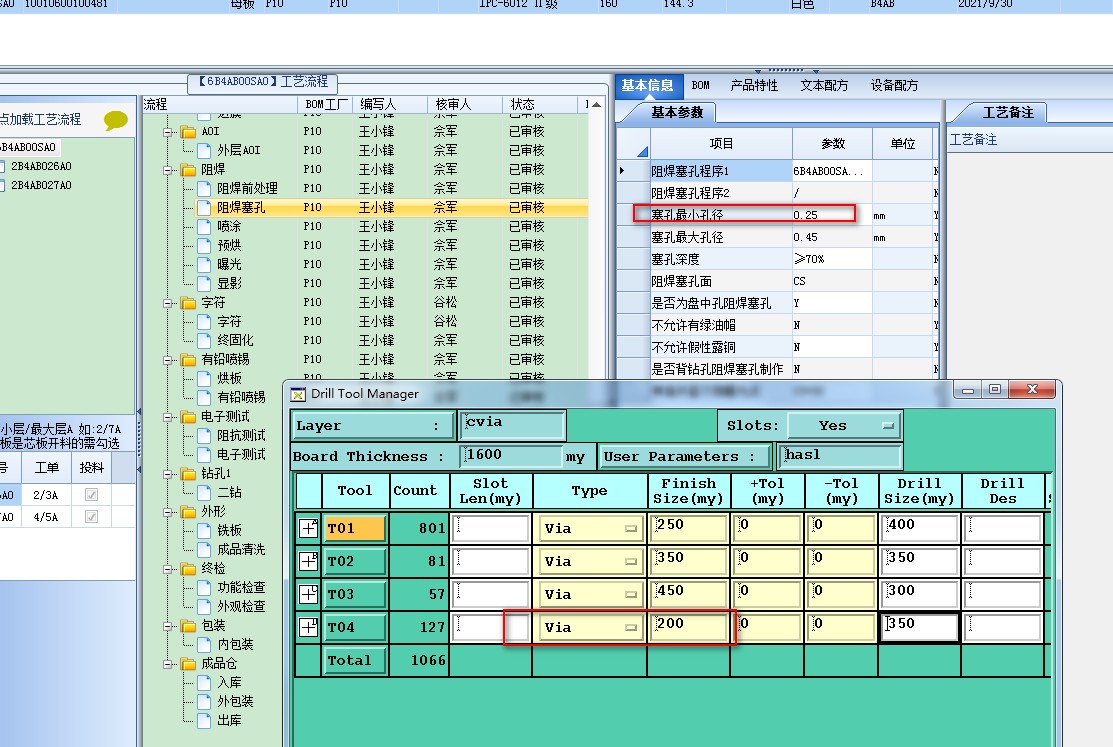Click the T03 tool button
Viewport: 1113px width, 747px height.
click(x=355, y=594)
